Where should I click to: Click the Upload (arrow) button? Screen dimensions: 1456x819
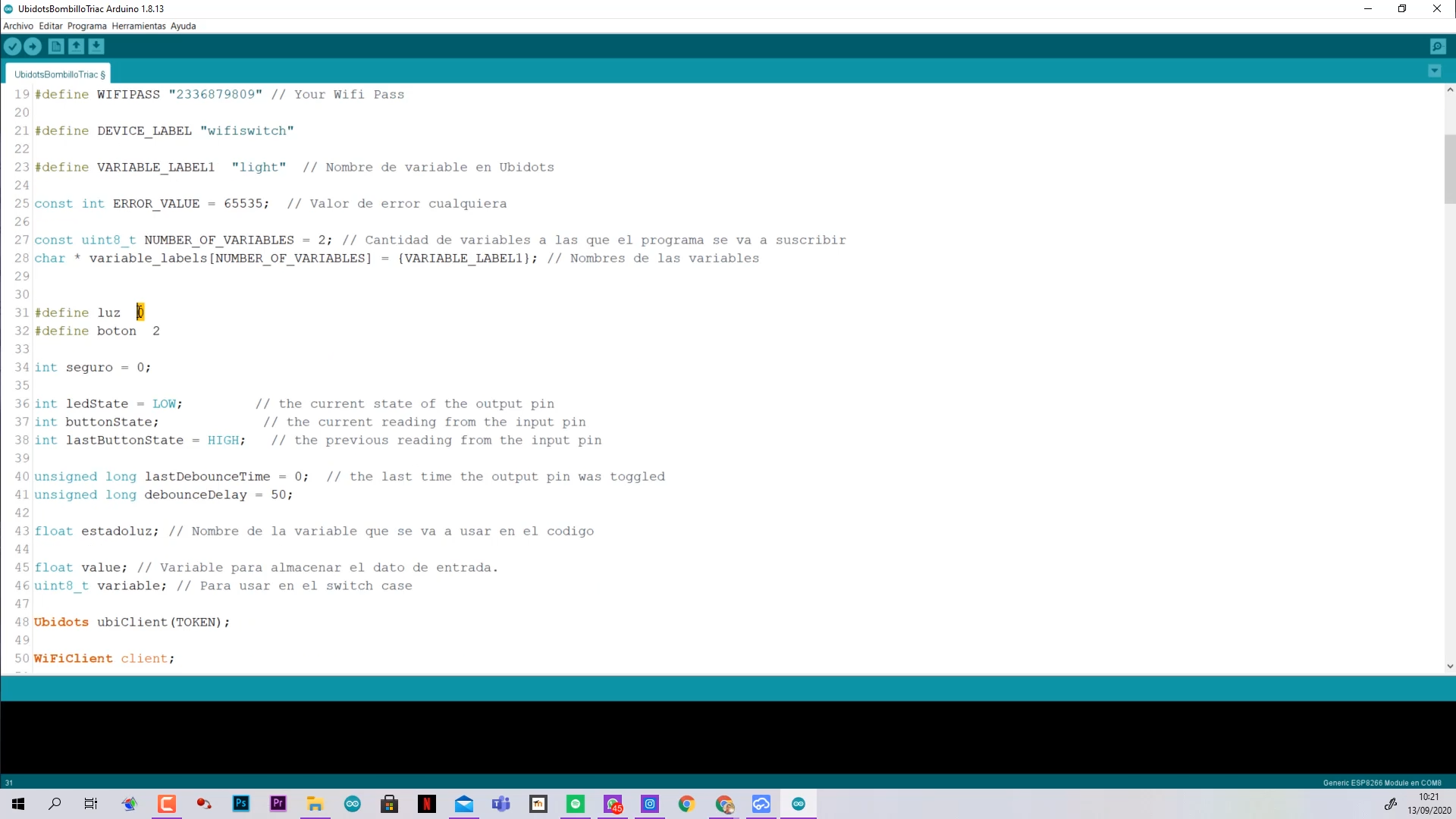click(33, 46)
